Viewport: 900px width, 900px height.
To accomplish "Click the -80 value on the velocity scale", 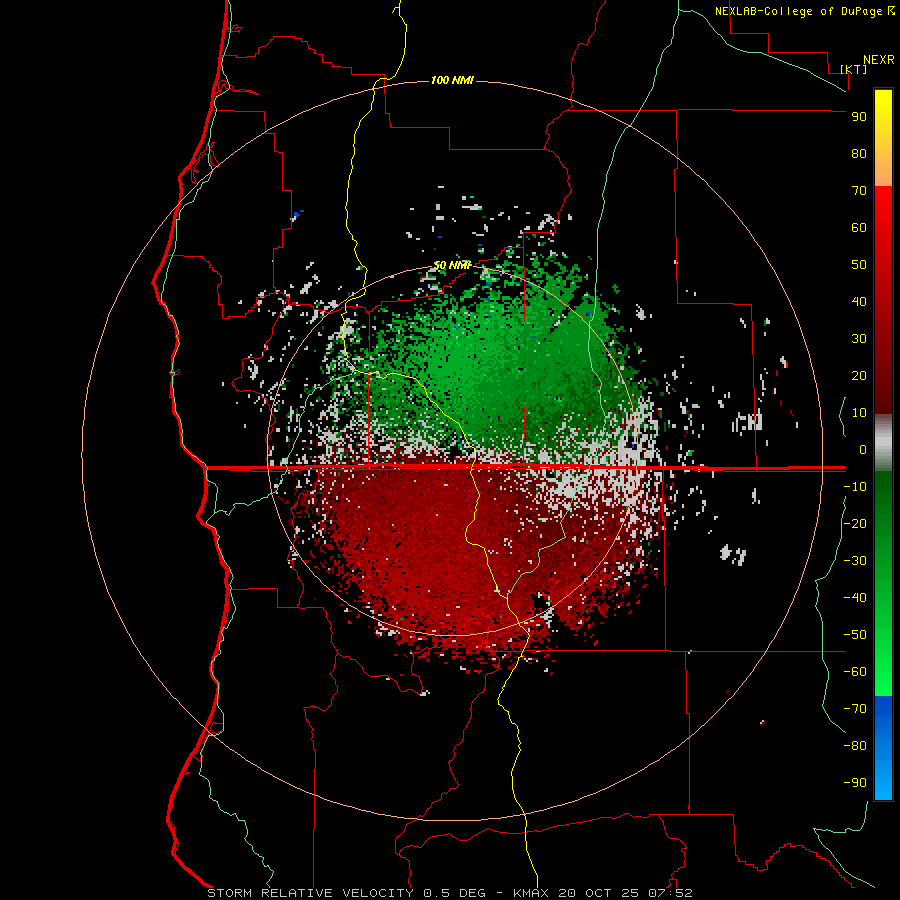I will 855,746.
